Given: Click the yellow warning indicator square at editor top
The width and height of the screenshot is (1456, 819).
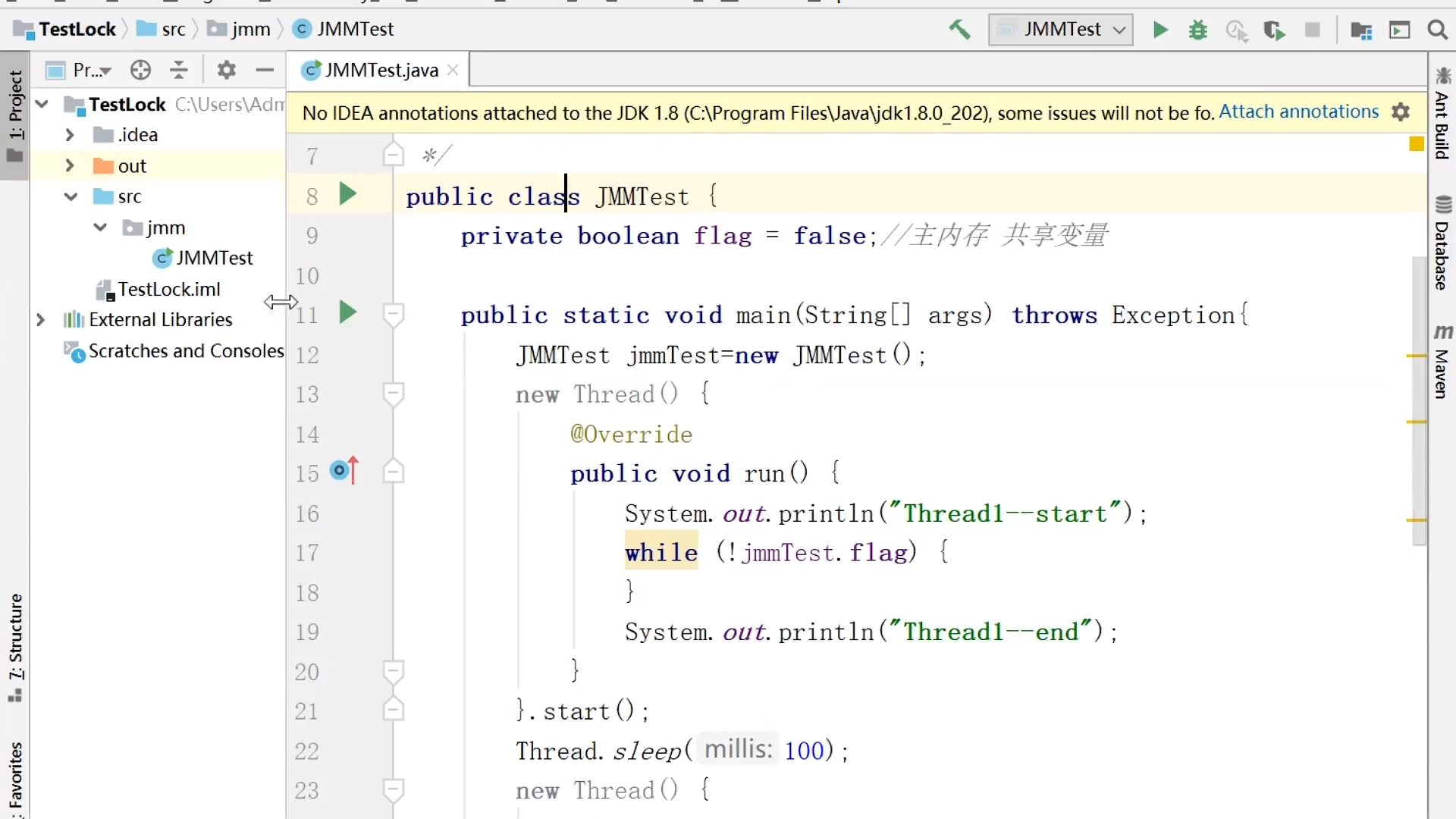Looking at the screenshot, I should [1416, 144].
